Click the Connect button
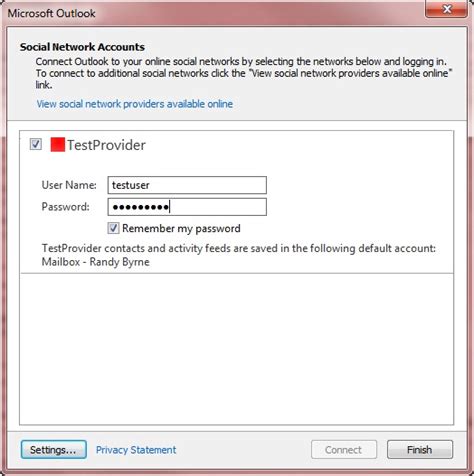Viewport: 474px width, 476px height. [344, 450]
